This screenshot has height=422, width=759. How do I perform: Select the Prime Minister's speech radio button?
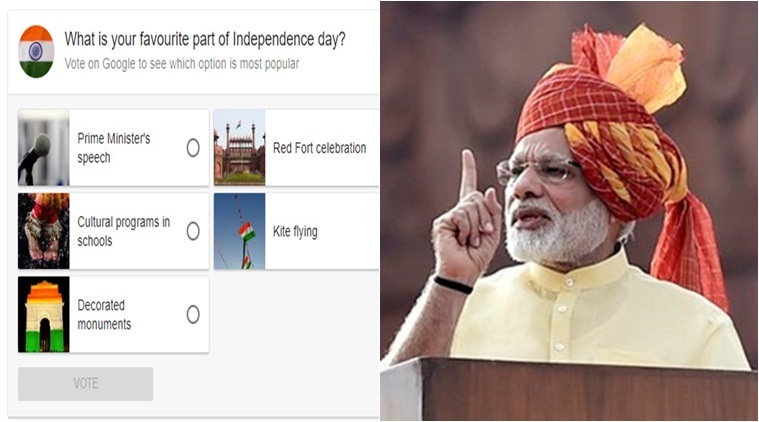(x=193, y=148)
